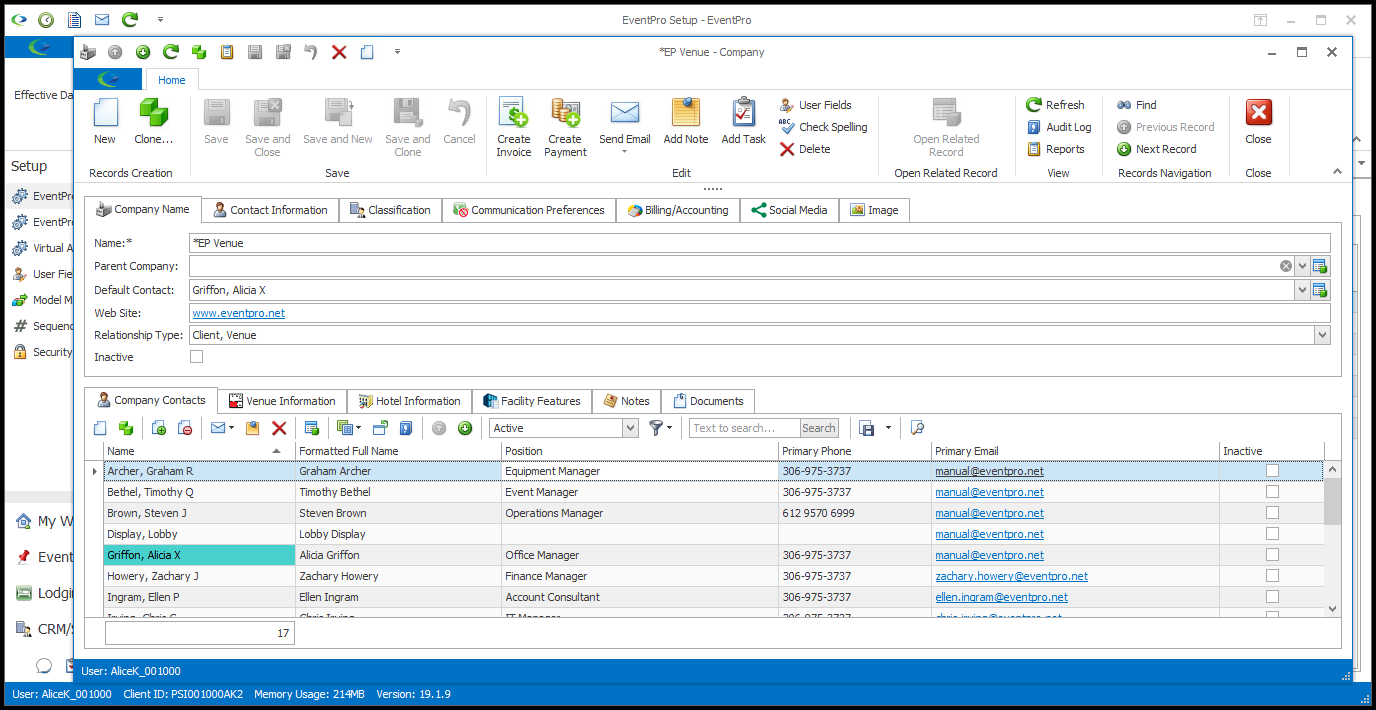Click the green clone icon in the contacts grid toolbar

coord(126,428)
